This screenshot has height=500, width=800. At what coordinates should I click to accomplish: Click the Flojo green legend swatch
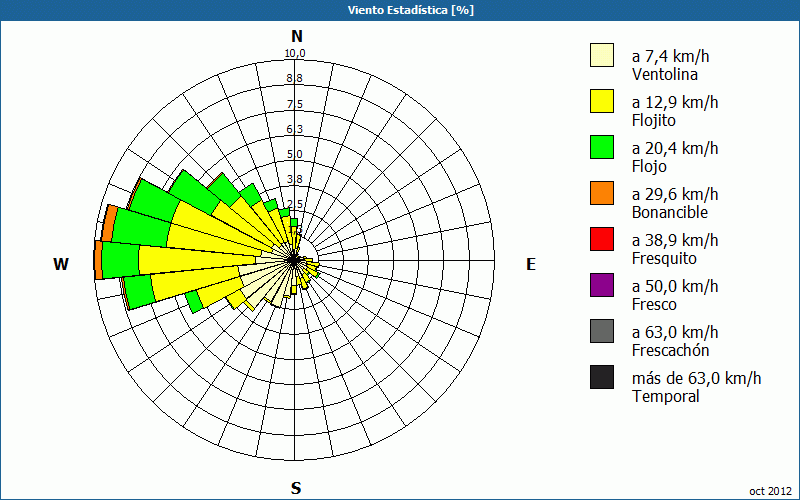pos(602,147)
